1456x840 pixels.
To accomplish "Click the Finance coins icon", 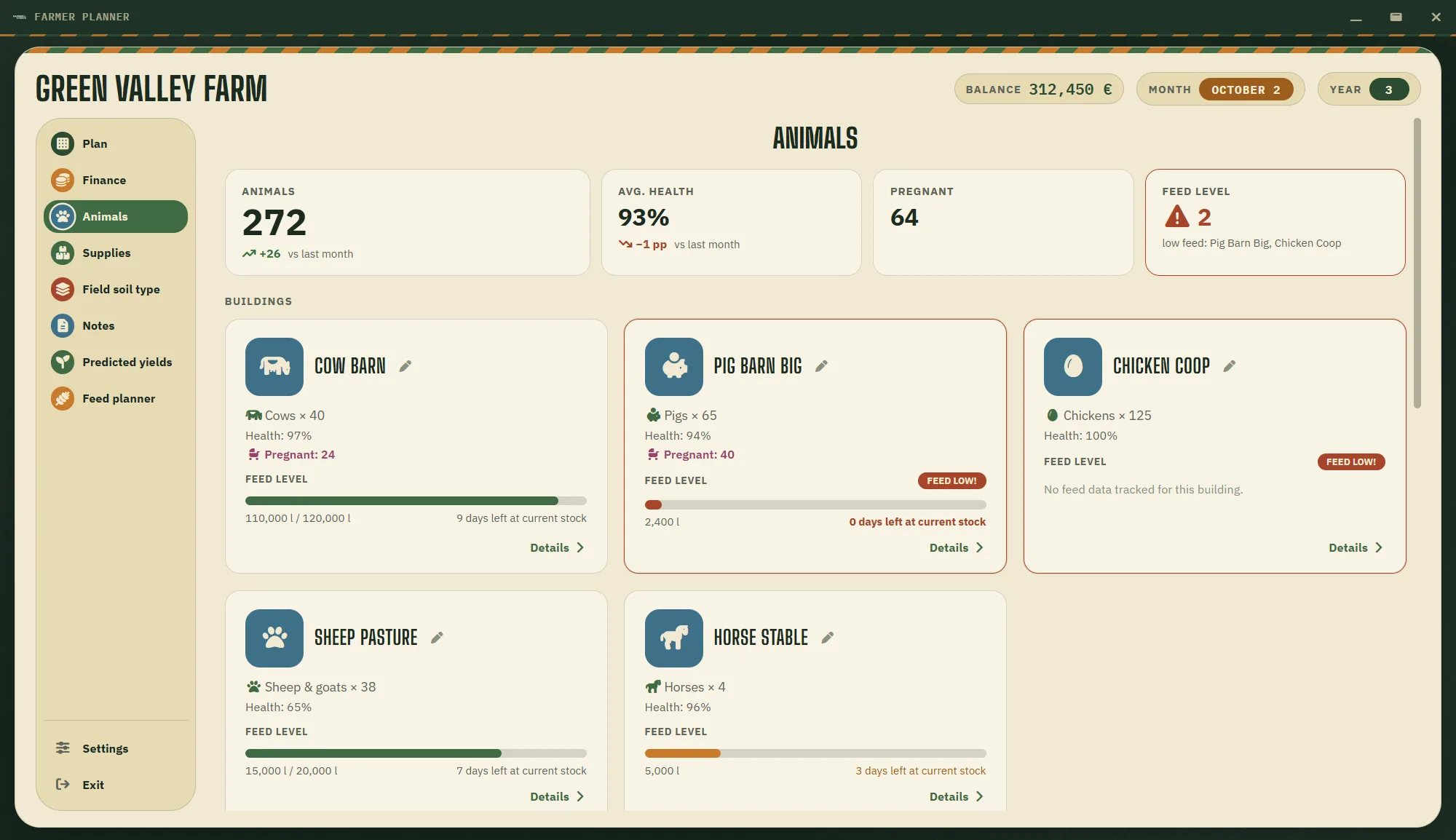I will tap(63, 180).
